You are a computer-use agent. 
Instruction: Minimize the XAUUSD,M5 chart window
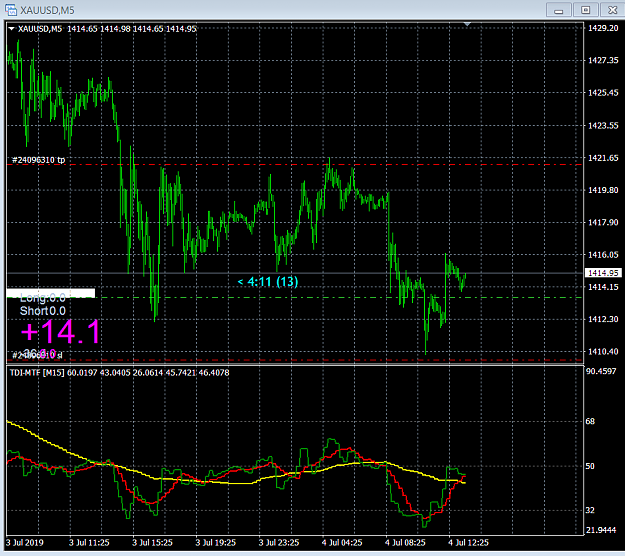pyautogui.click(x=558, y=10)
